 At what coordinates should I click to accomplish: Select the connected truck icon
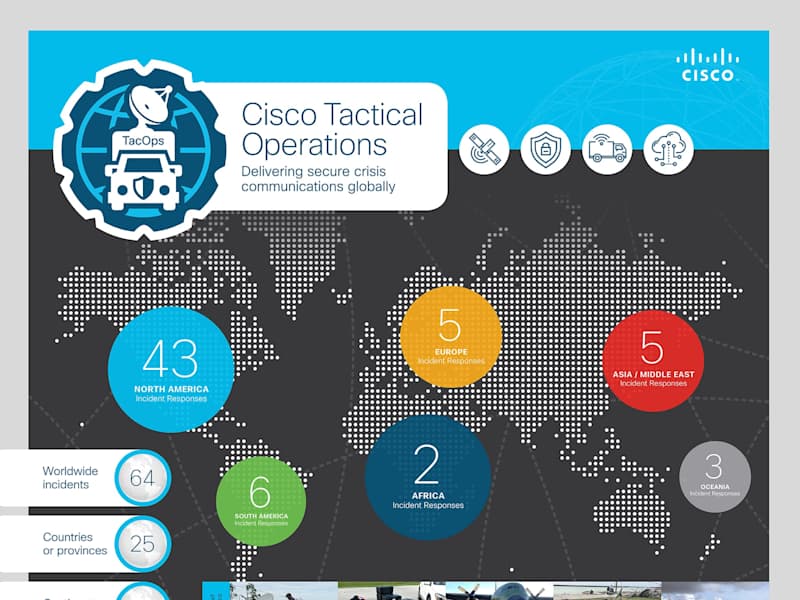click(607, 149)
